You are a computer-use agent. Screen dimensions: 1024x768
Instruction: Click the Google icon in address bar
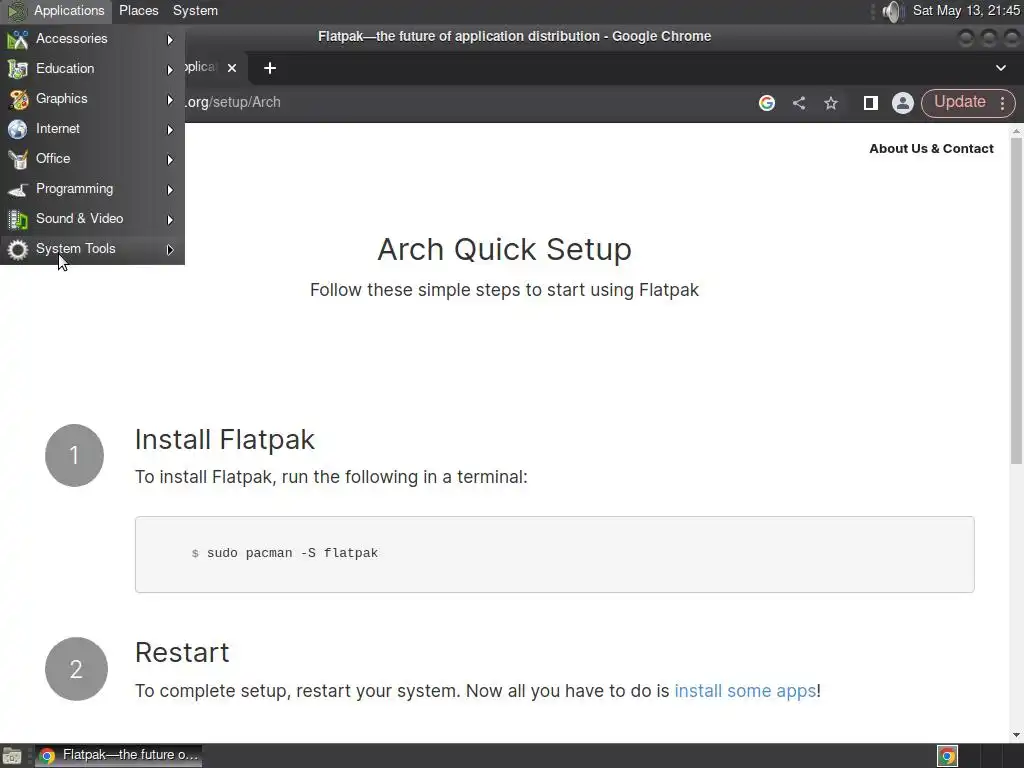tap(767, 103)
